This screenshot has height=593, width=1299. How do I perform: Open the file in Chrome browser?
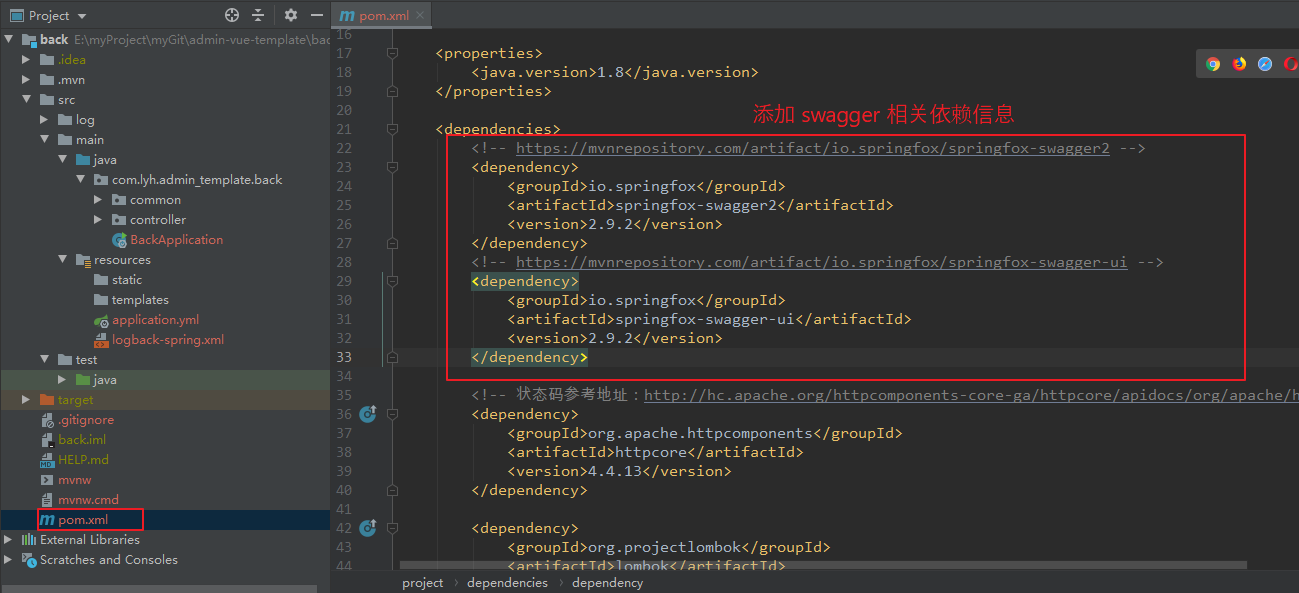[1213, 64]
